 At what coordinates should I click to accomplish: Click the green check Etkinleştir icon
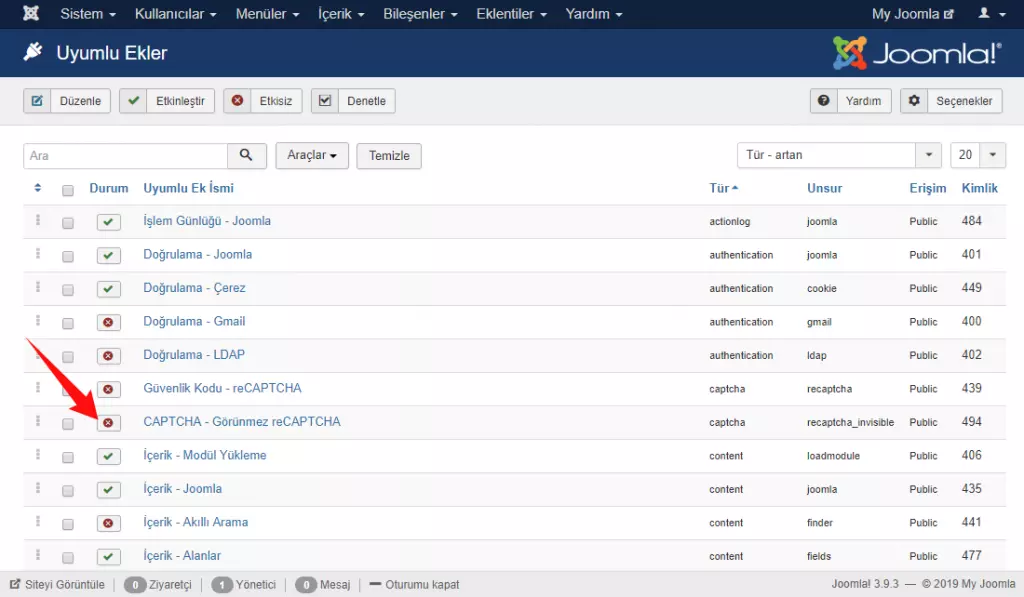(x=133, y=101)
